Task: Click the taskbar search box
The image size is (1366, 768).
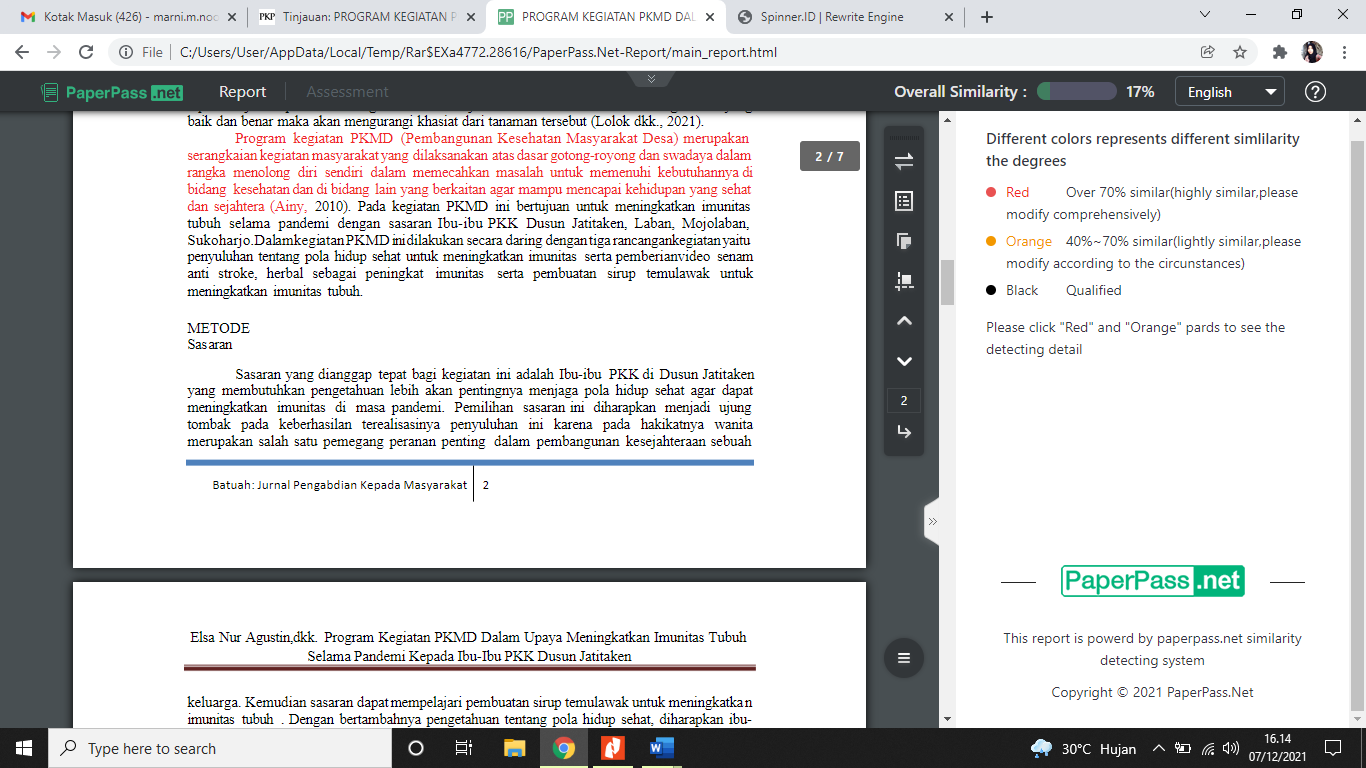Action: [x=220, y=748]
